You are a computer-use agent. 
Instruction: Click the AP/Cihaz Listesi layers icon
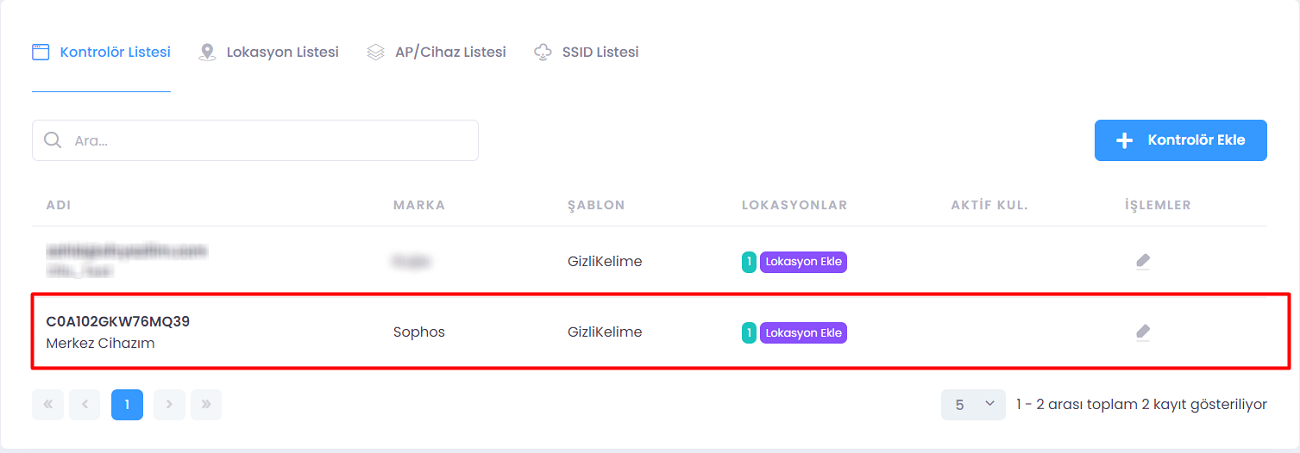click(376, 52)
